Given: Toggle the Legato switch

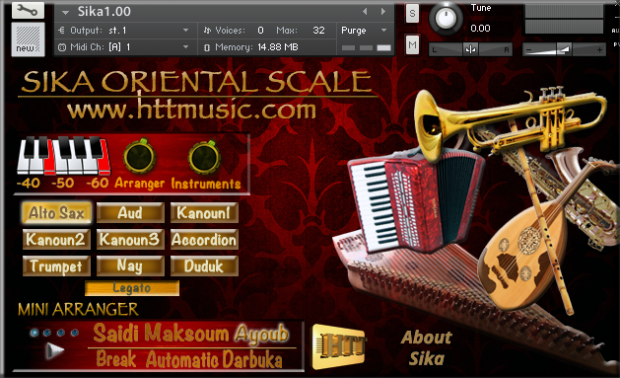Looking at the screenshot, I should pos(132,288).
